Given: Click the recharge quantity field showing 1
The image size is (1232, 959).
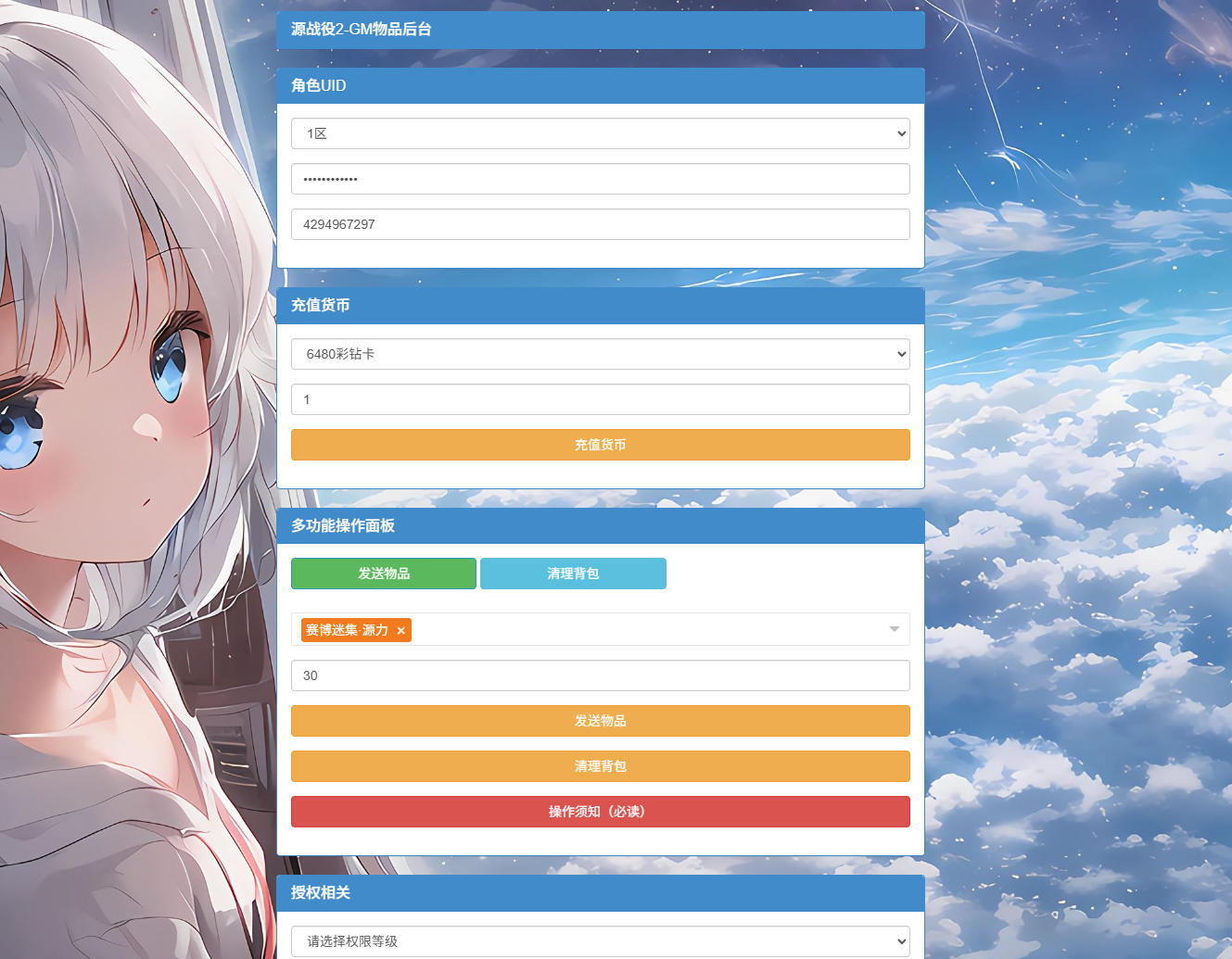Looking at the screenshot, I should 600,399.
